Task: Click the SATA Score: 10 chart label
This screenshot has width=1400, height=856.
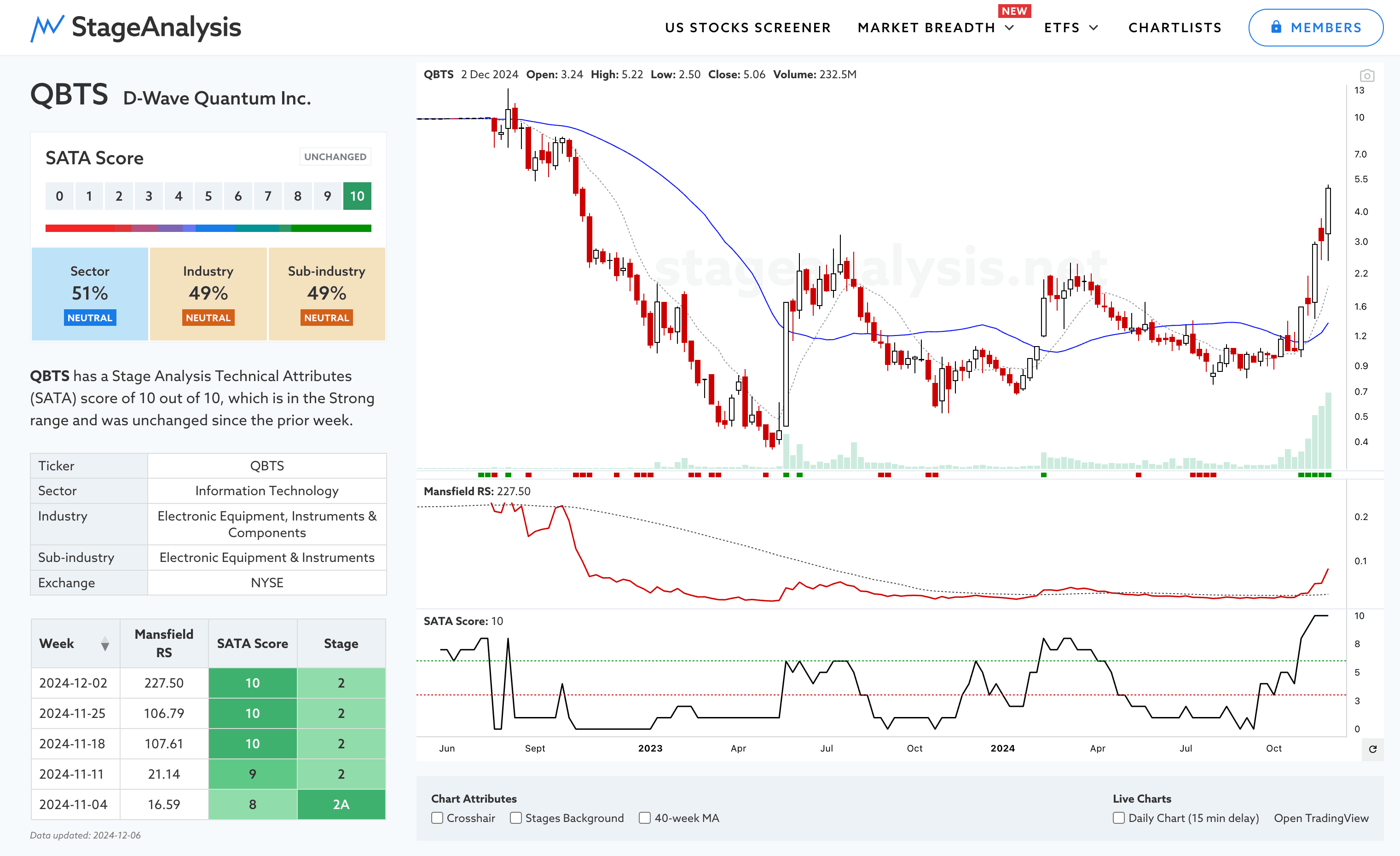Action: coord(463,621)
